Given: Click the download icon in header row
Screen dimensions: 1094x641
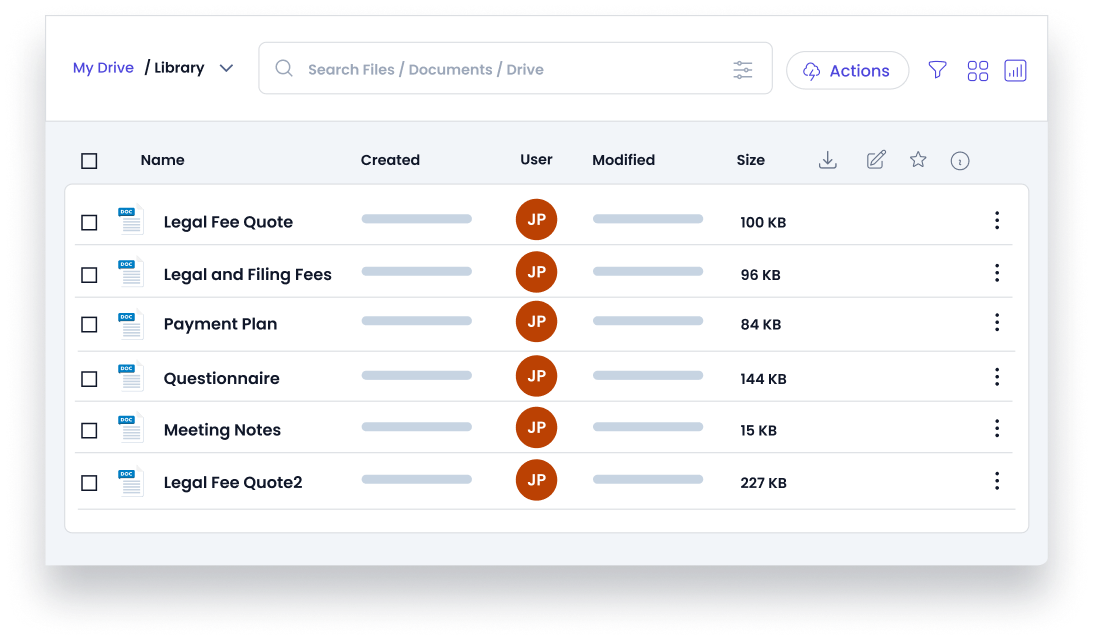Looking at the screenshot, I should [x=827, y=160].
